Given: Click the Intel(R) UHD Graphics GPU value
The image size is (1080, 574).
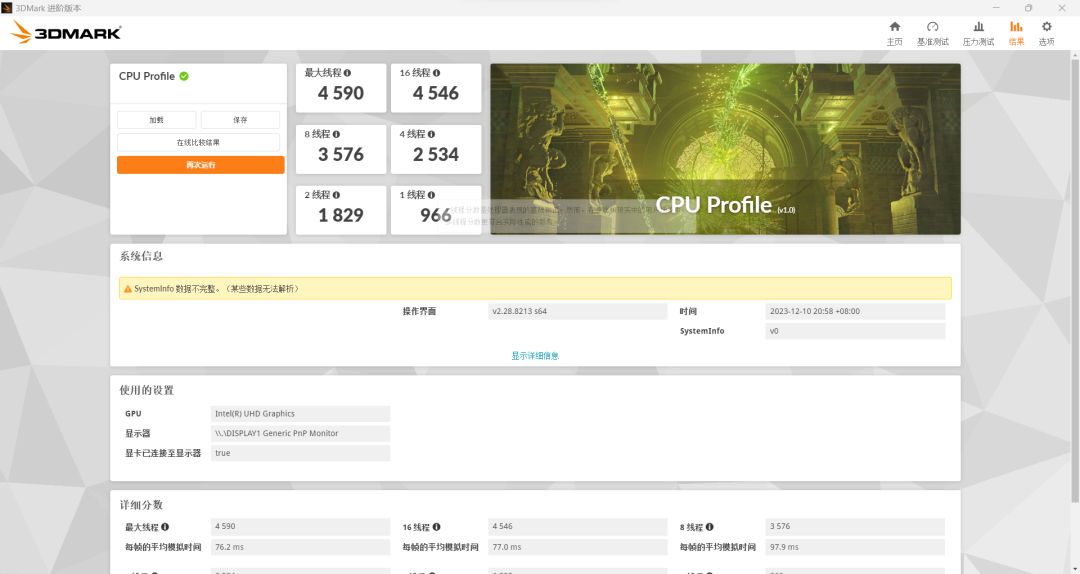Looking at the screenshot, I should (x=300, y=413).
